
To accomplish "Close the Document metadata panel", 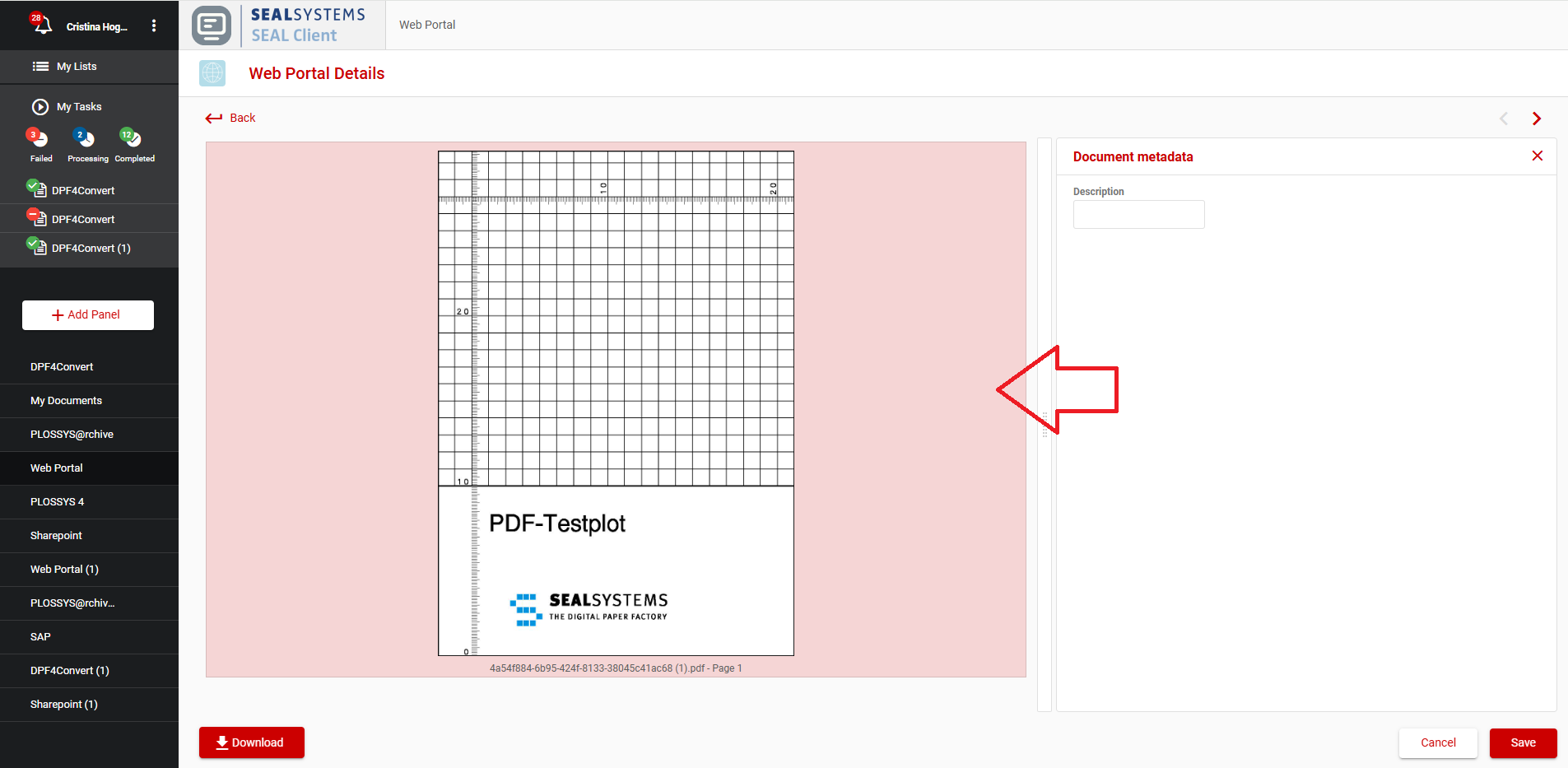I will click(x=1537, y=156).
